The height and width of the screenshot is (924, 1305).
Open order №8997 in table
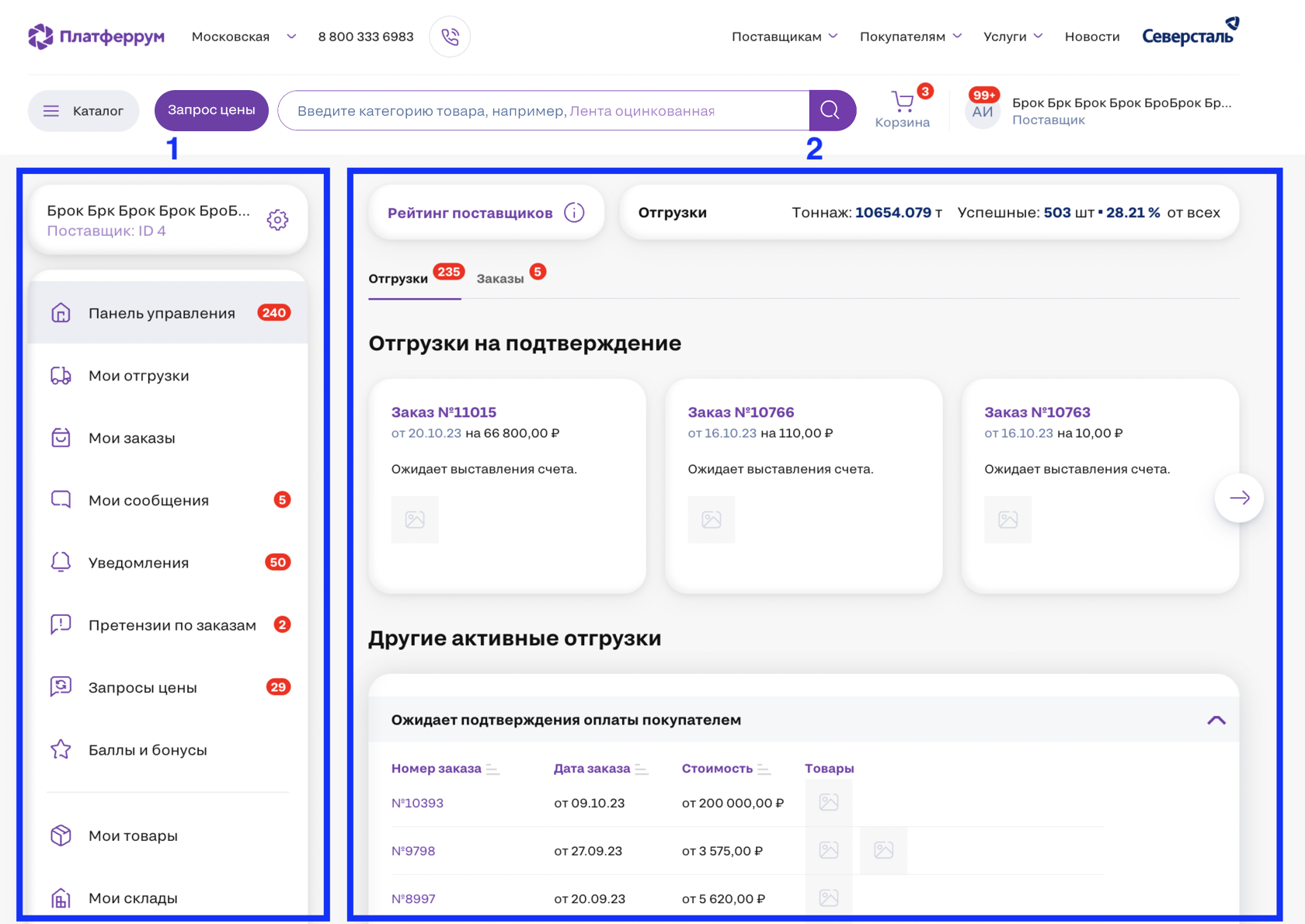pos(413,898)
